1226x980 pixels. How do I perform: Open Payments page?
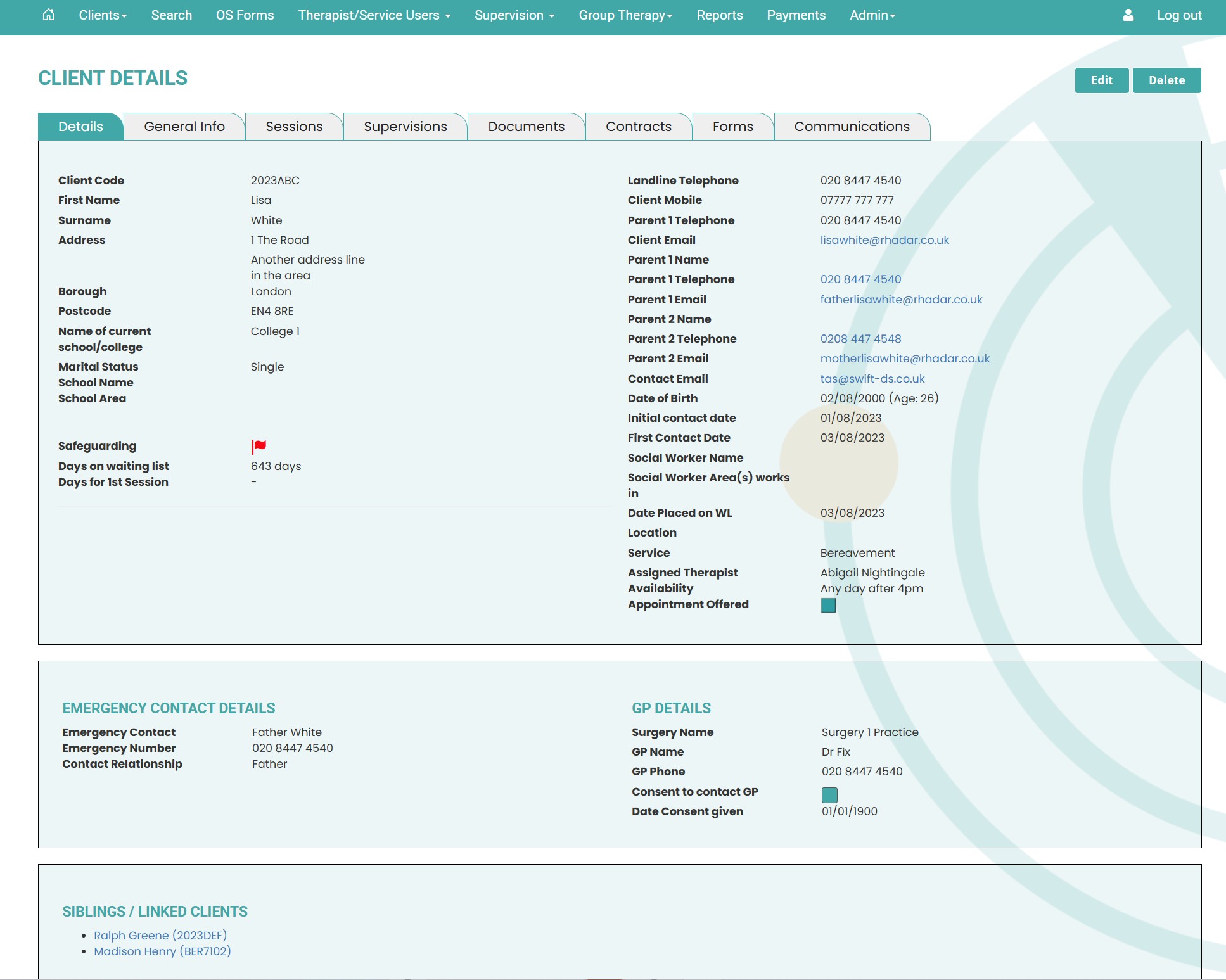796,15
